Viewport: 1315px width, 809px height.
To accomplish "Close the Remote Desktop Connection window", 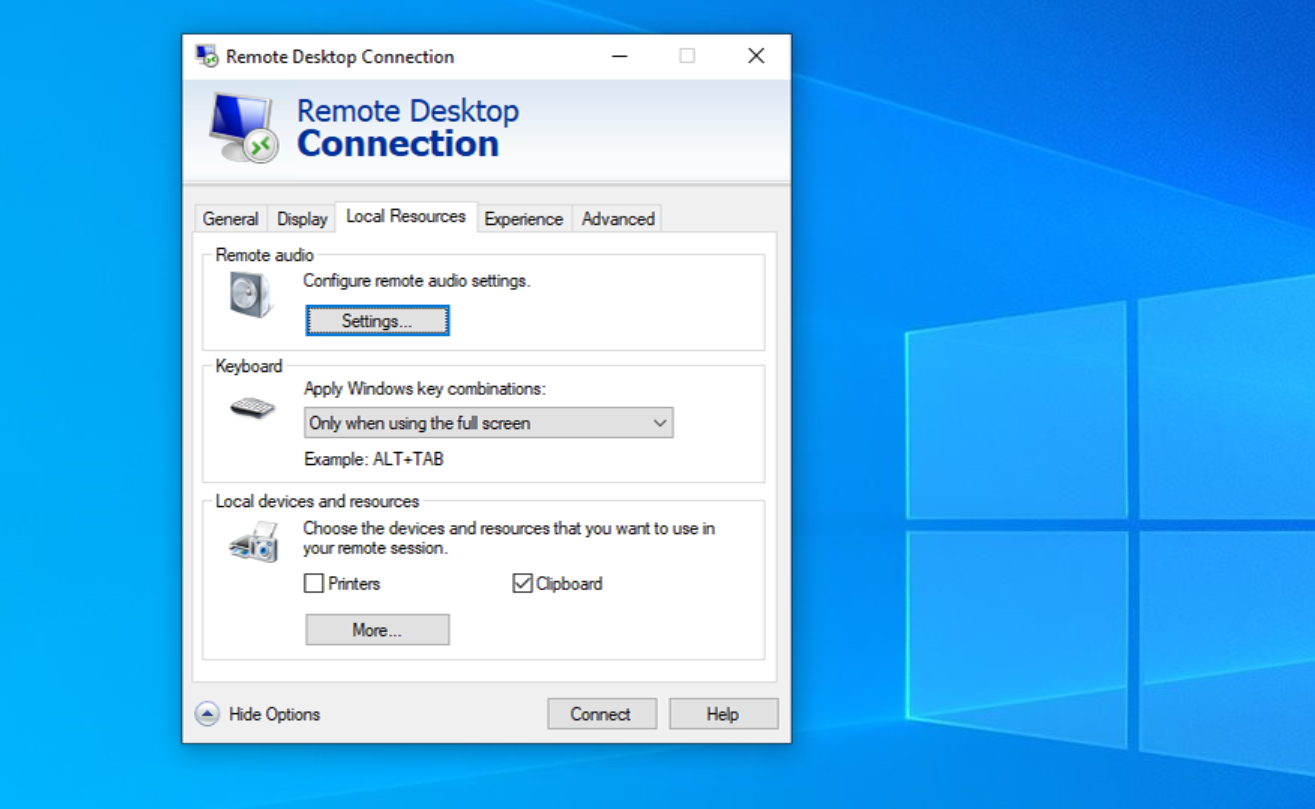I will [x=756, y=56].
